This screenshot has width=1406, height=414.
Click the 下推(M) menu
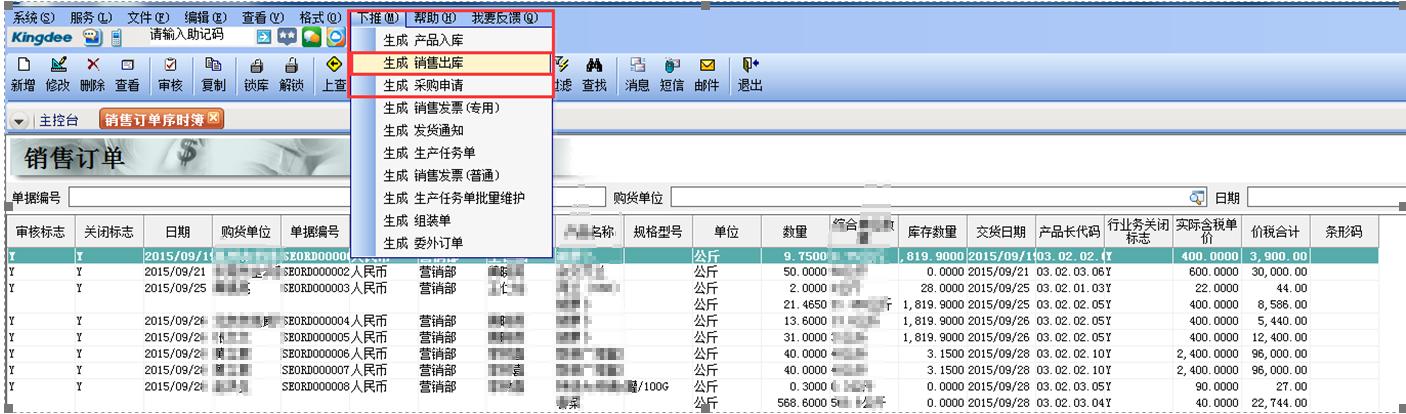[x=377, y=18]
